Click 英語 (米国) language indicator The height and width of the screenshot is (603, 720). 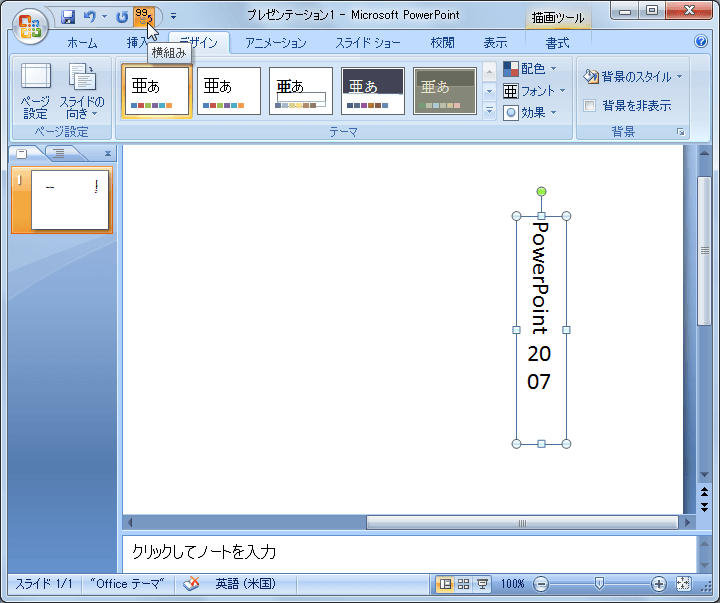[246, 584]
